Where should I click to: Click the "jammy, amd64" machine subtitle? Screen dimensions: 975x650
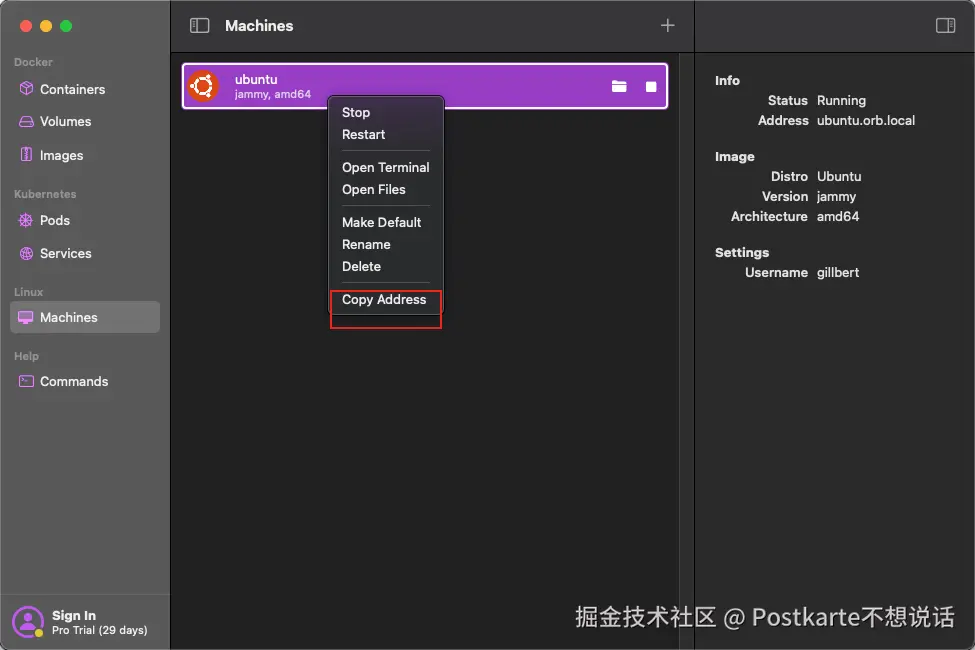(272, 95)
